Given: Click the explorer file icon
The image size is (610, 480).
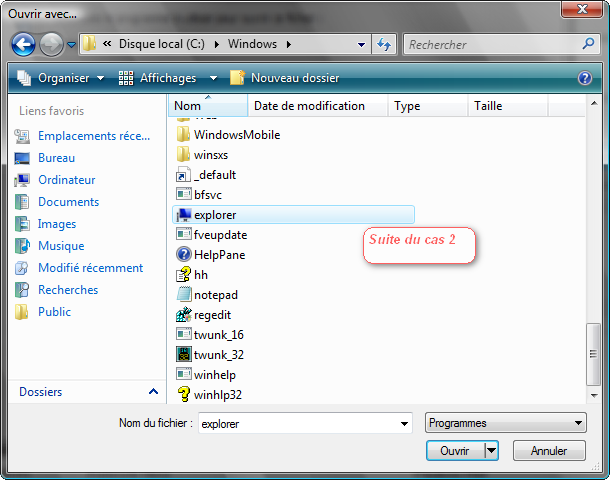Looking at the screenshot, I should [x=184, y=214].
